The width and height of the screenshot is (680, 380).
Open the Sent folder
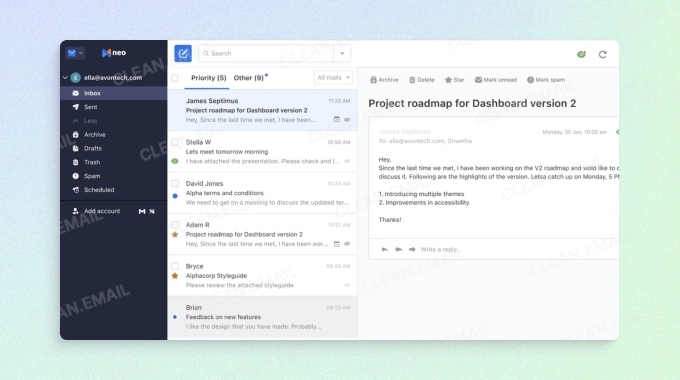(x=114, y=107)
